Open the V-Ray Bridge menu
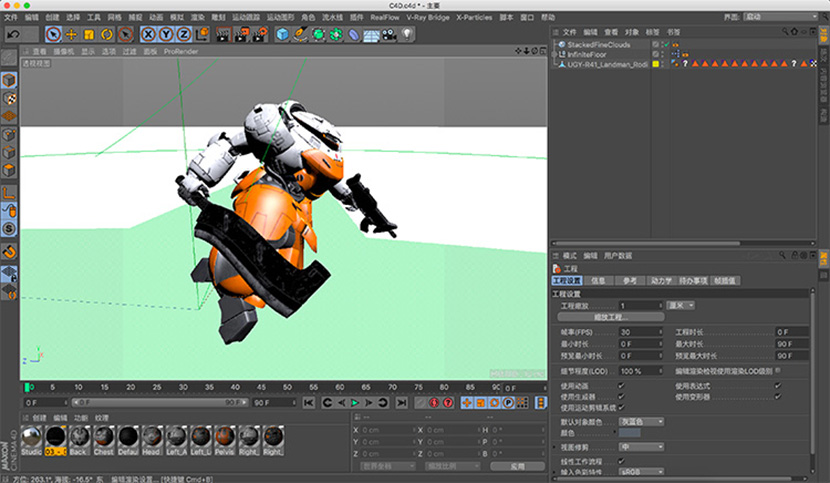 tap(428, 17)
